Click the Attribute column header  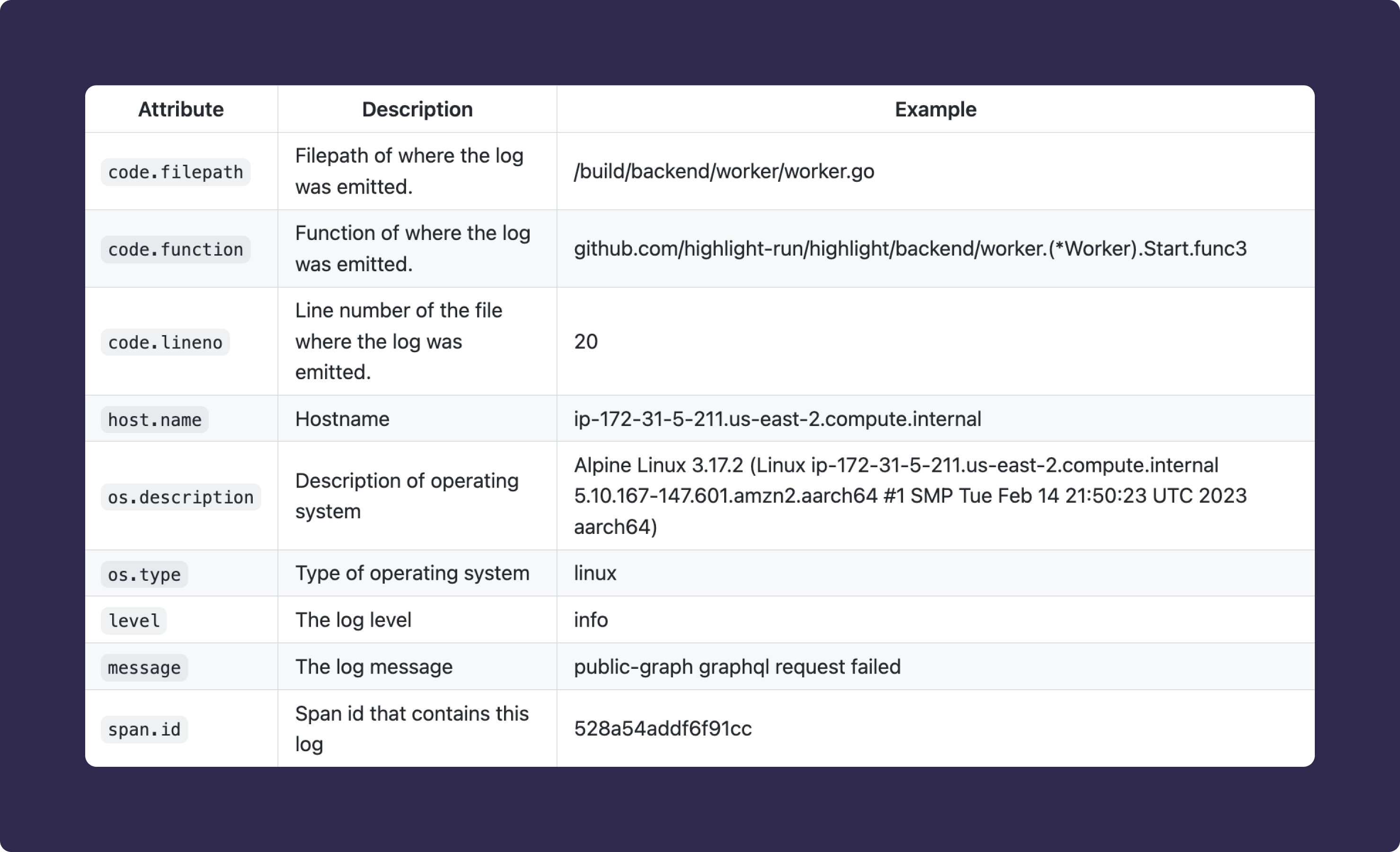pyautogui.click(x=181, y=109)
